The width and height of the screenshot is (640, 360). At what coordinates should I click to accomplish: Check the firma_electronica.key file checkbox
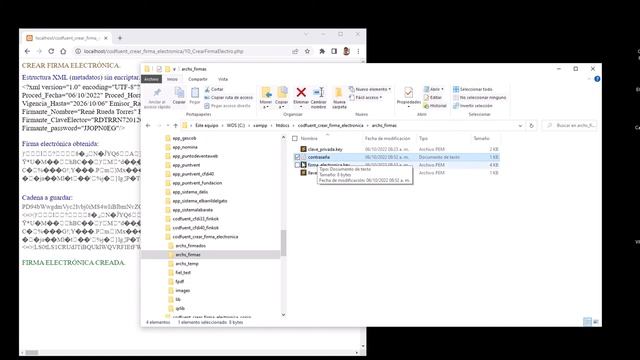[x=297, y=165]
